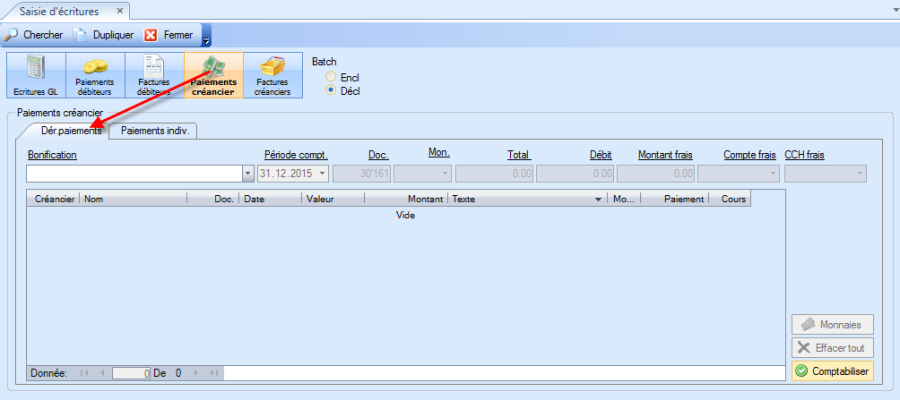Go to previous record in navigator
This screenshot has width=900, height=400.
click(x=102, y=373)
